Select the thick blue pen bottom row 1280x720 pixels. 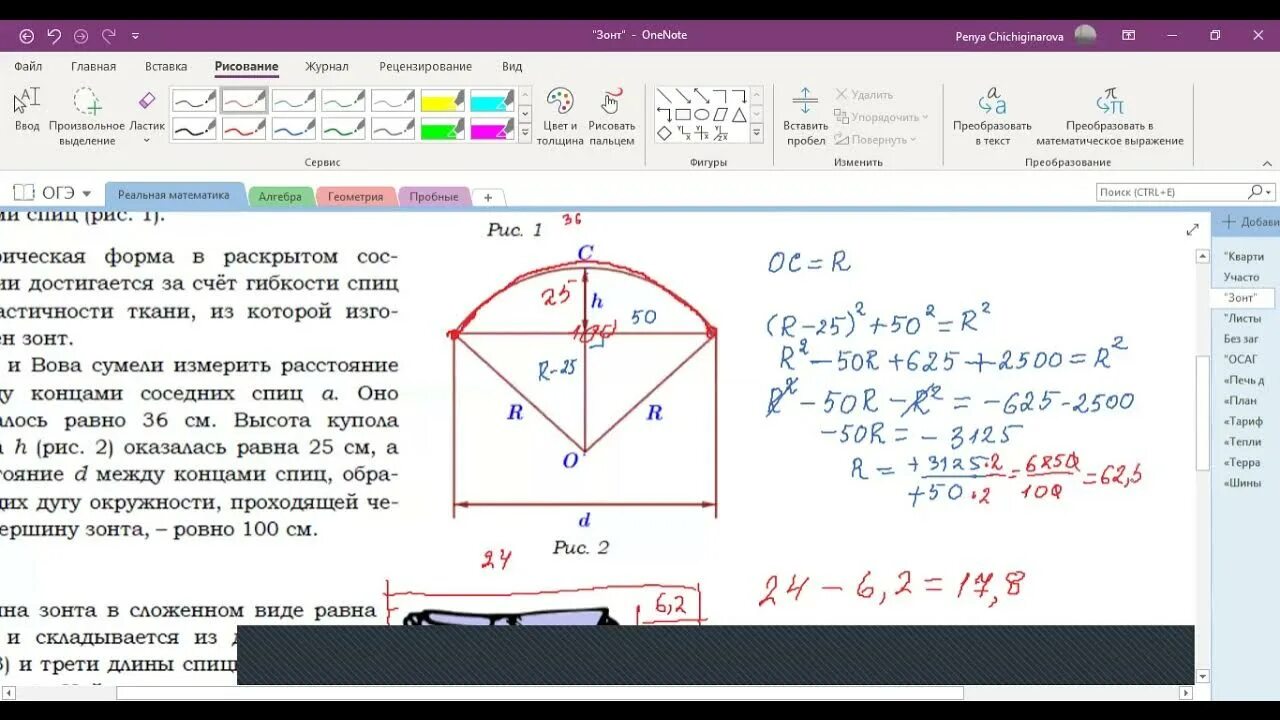[x=294, y=129]
